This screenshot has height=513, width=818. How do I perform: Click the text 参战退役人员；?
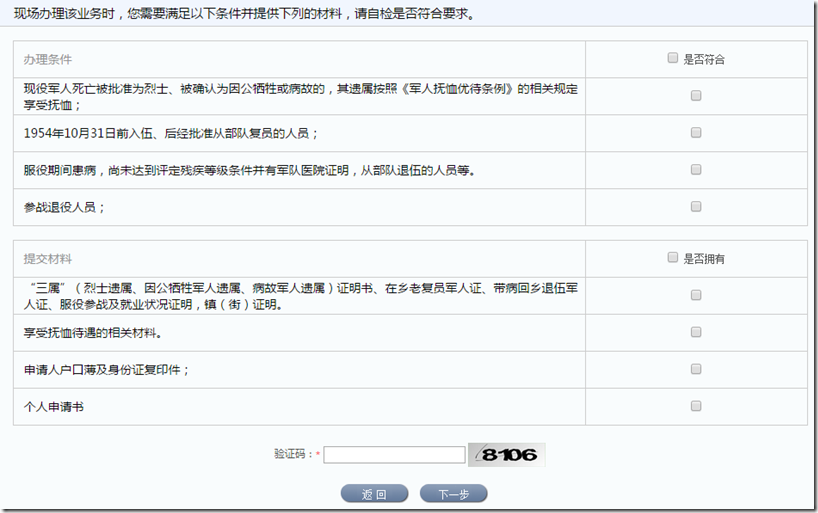(x=64, y=208)
